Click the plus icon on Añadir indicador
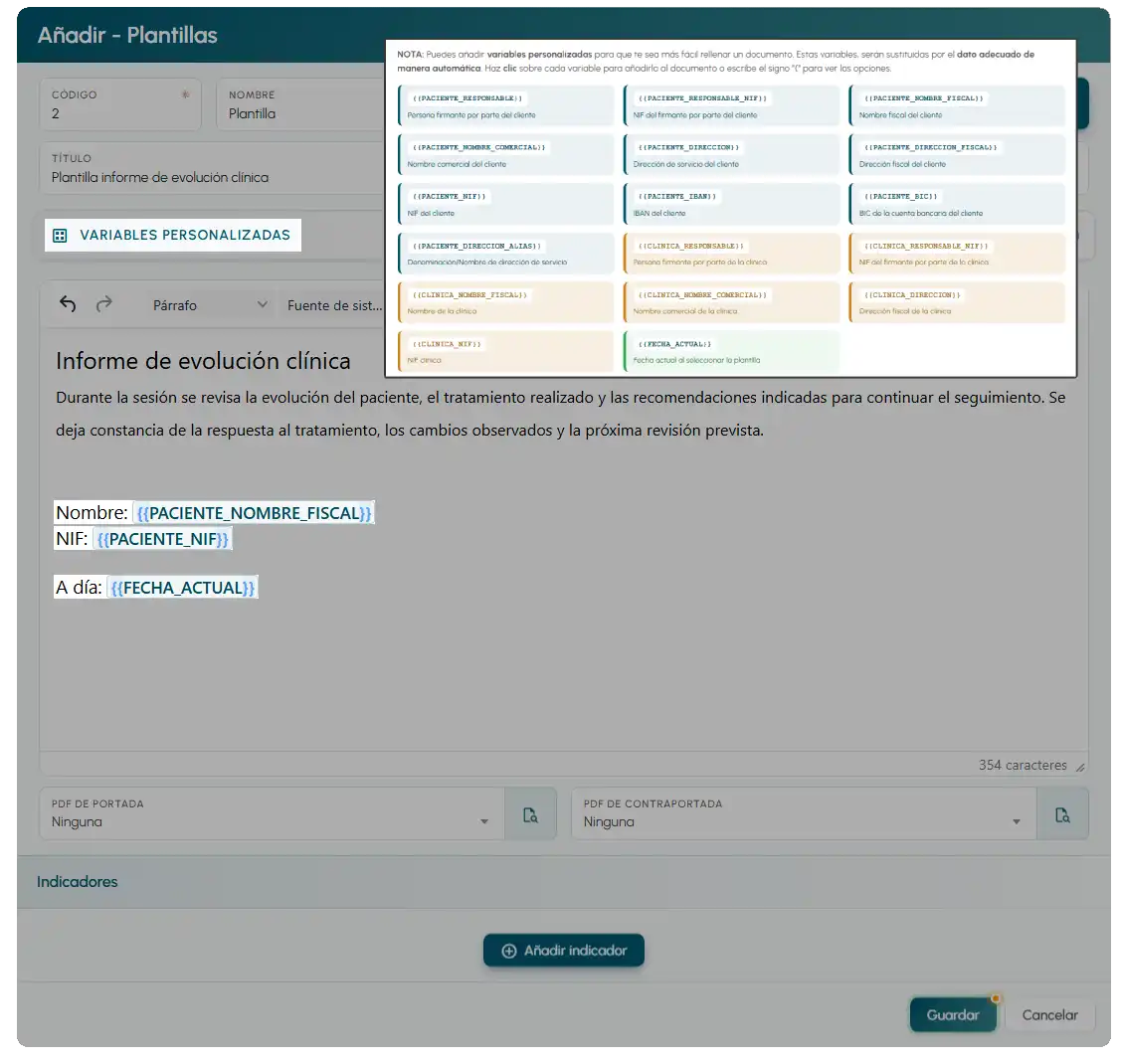The image size is (1121, 1064). point(509,951)
